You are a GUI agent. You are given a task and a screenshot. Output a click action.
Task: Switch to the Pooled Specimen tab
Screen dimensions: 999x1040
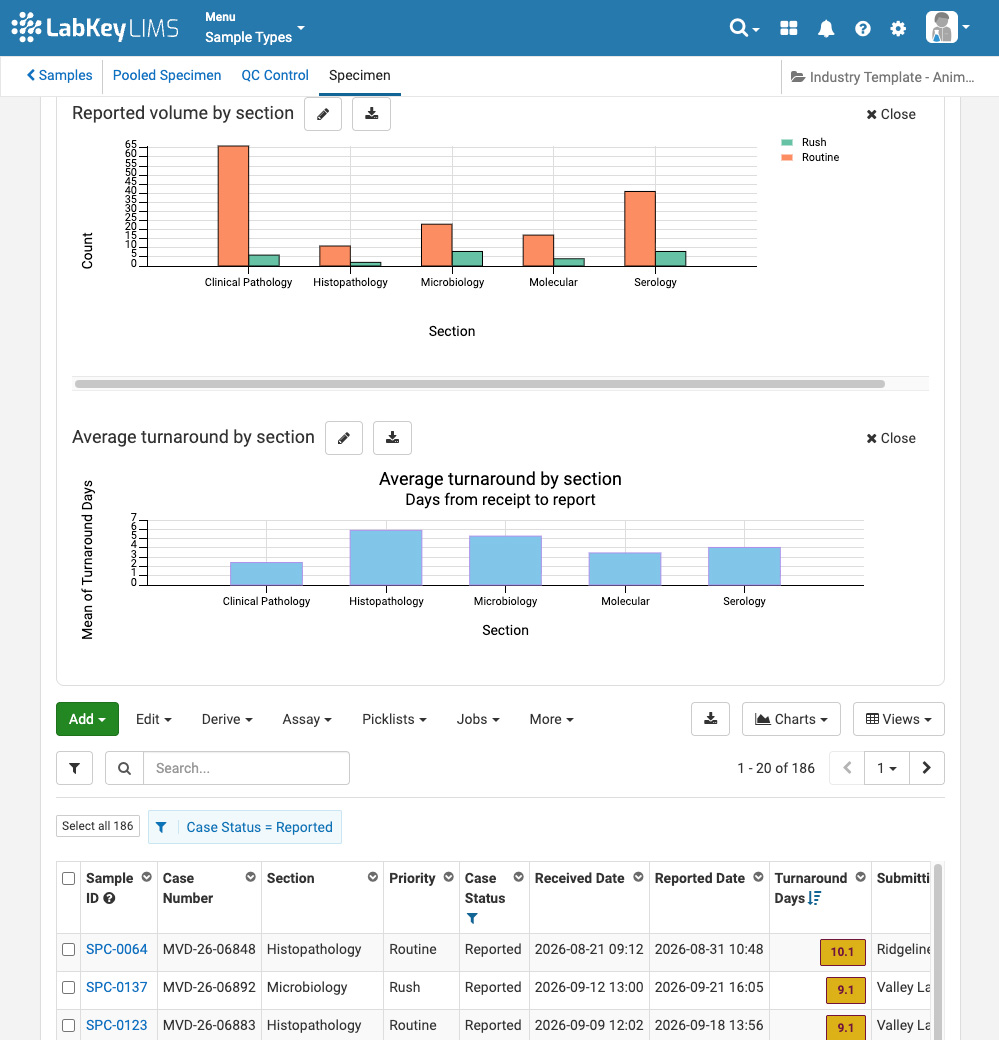pos(167,75)
